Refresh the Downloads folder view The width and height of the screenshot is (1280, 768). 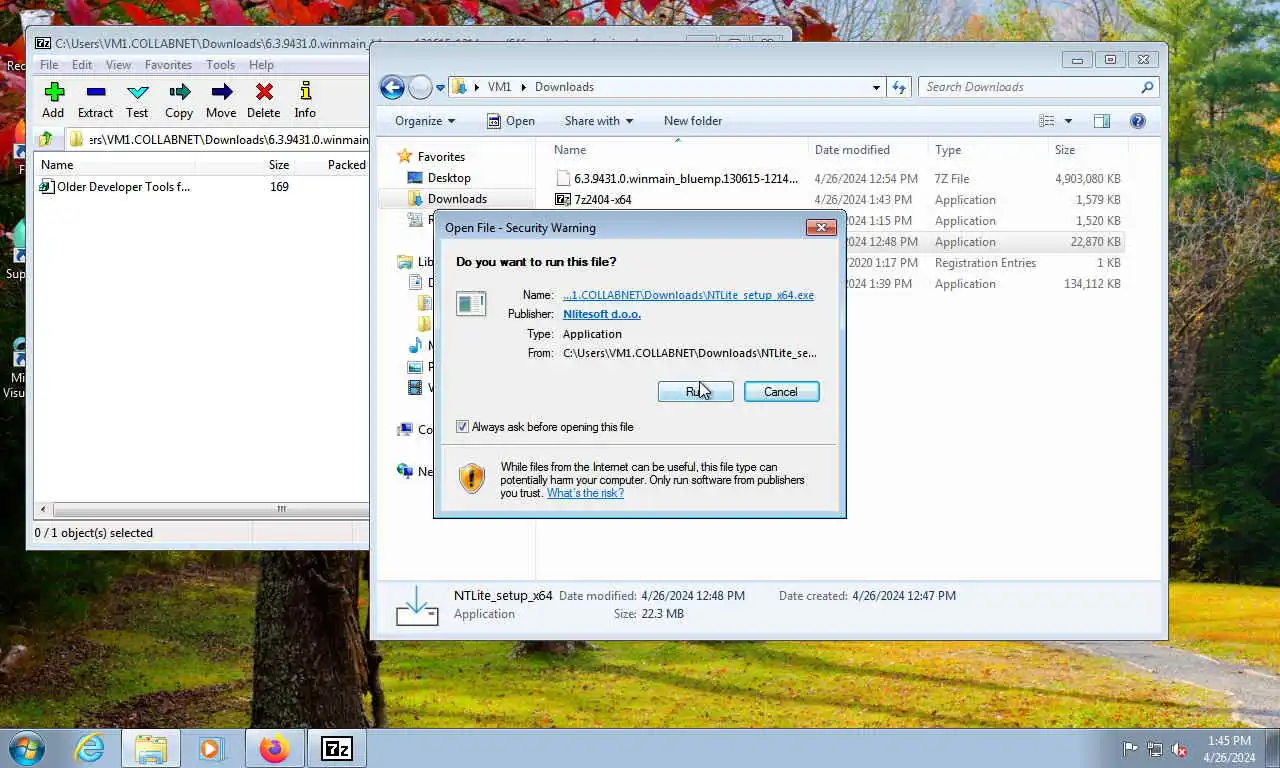899,87
